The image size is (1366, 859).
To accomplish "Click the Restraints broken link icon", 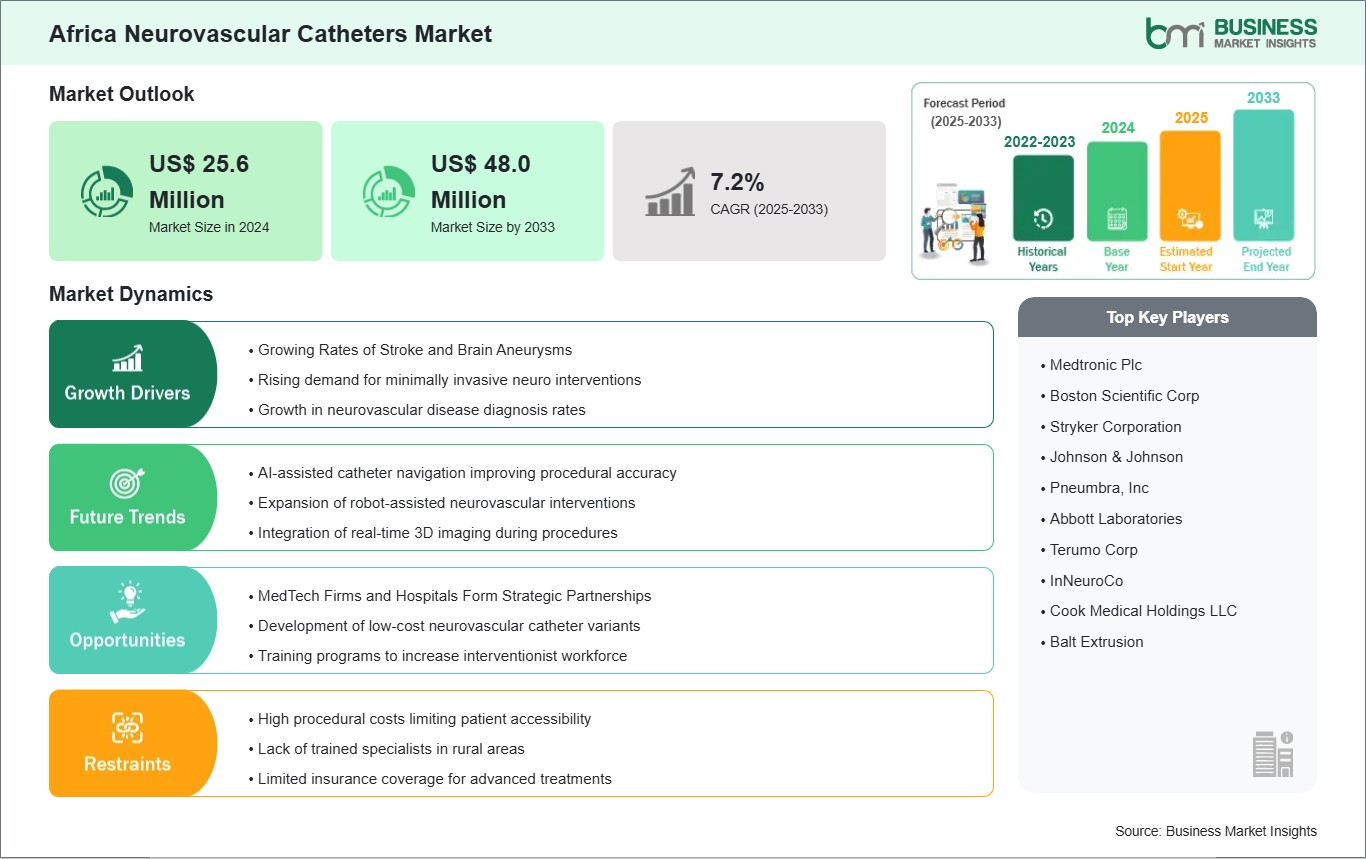I will pyautogui.click(x=127, y=728).
